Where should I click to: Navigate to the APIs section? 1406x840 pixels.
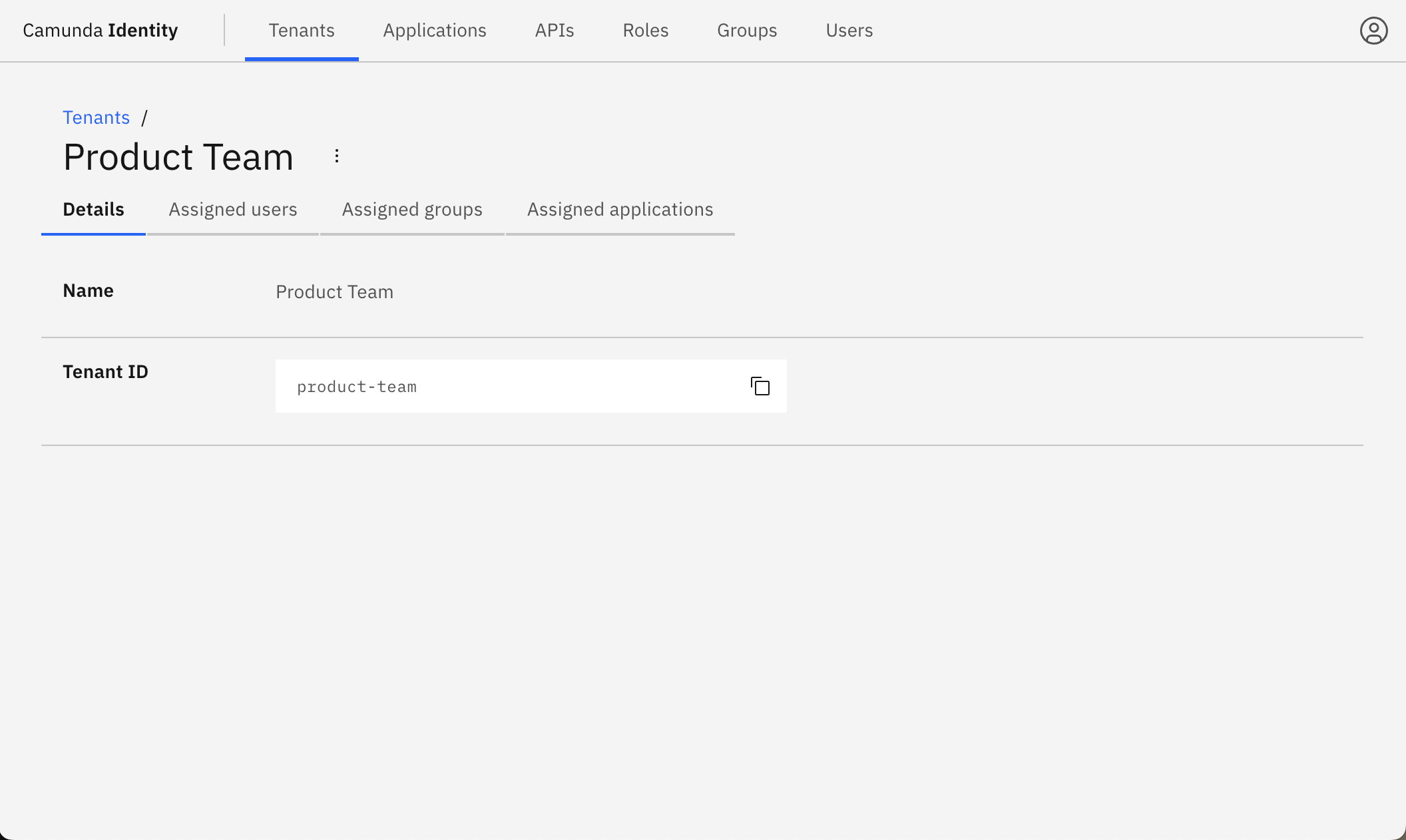(x=555, y=31)
